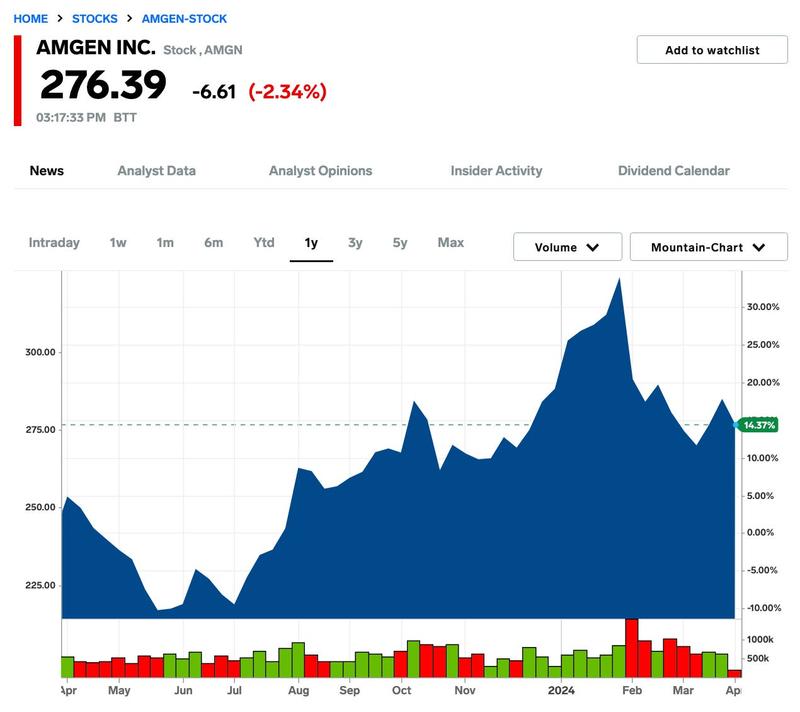This screenshot has width=800, height=712.
Task: Open the STOCKS breadcrumb link
Action: 94,19
